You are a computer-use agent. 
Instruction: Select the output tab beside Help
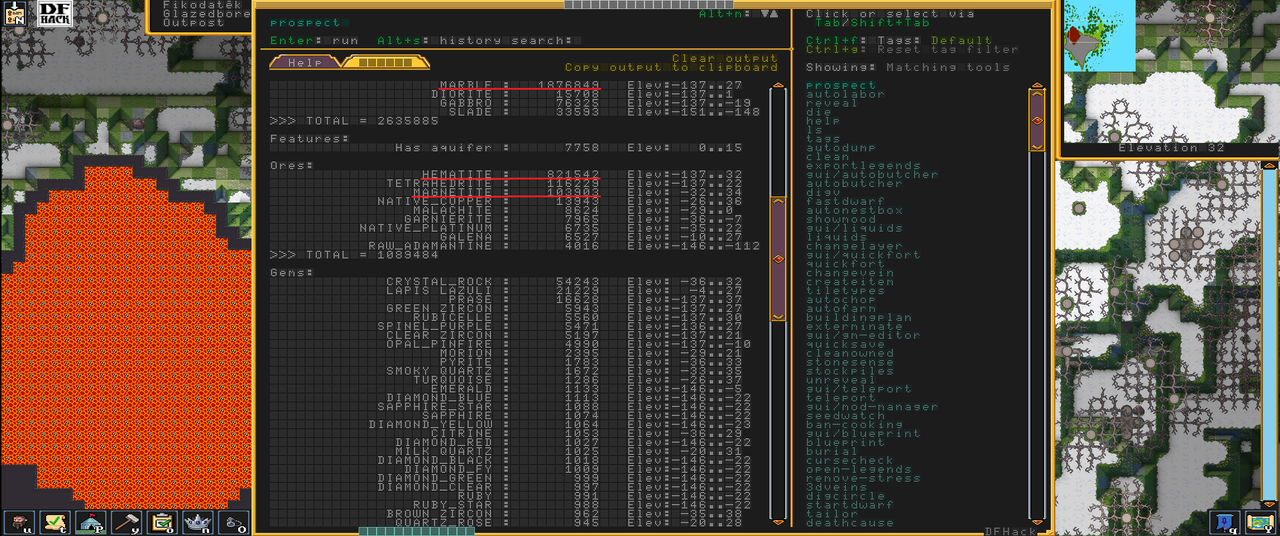(386, 62)
